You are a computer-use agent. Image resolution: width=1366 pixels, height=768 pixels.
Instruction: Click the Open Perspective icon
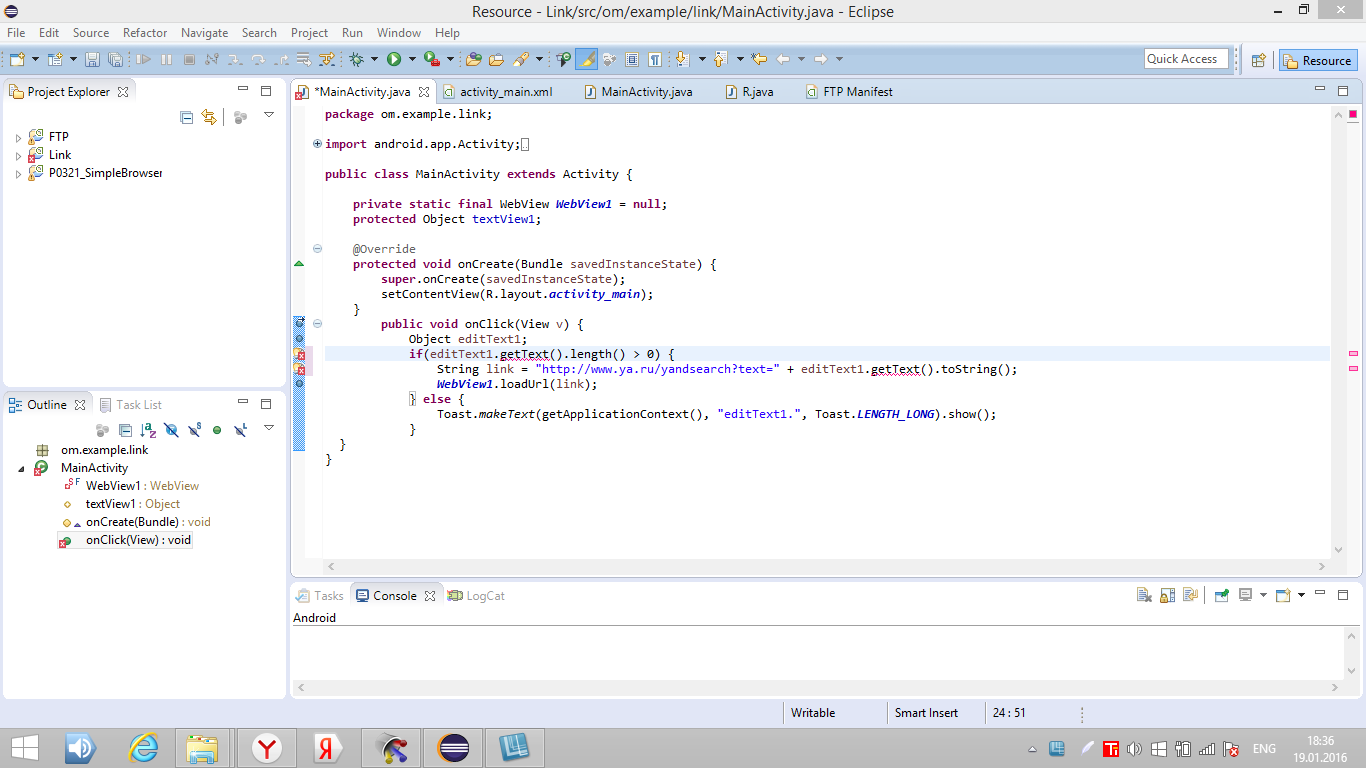[1259, 60]
